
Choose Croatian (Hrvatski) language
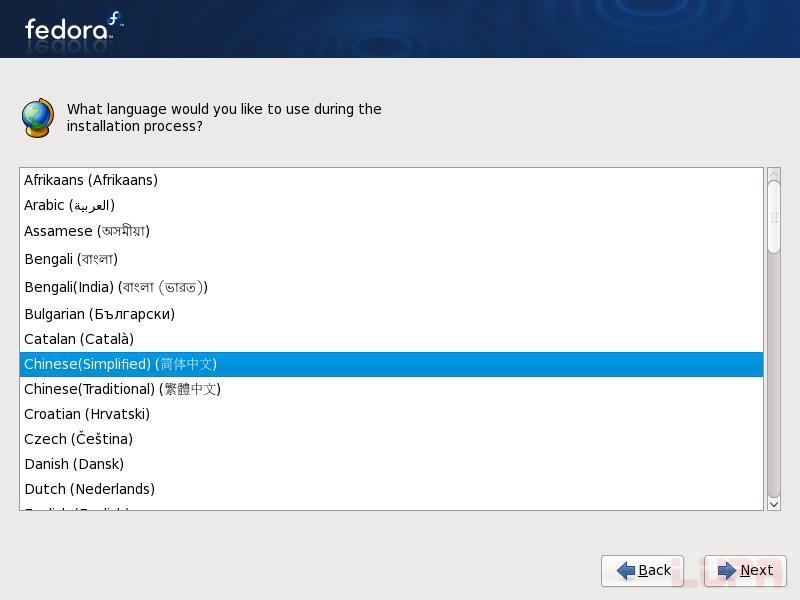pyautogui.click(x=391, y=414)
